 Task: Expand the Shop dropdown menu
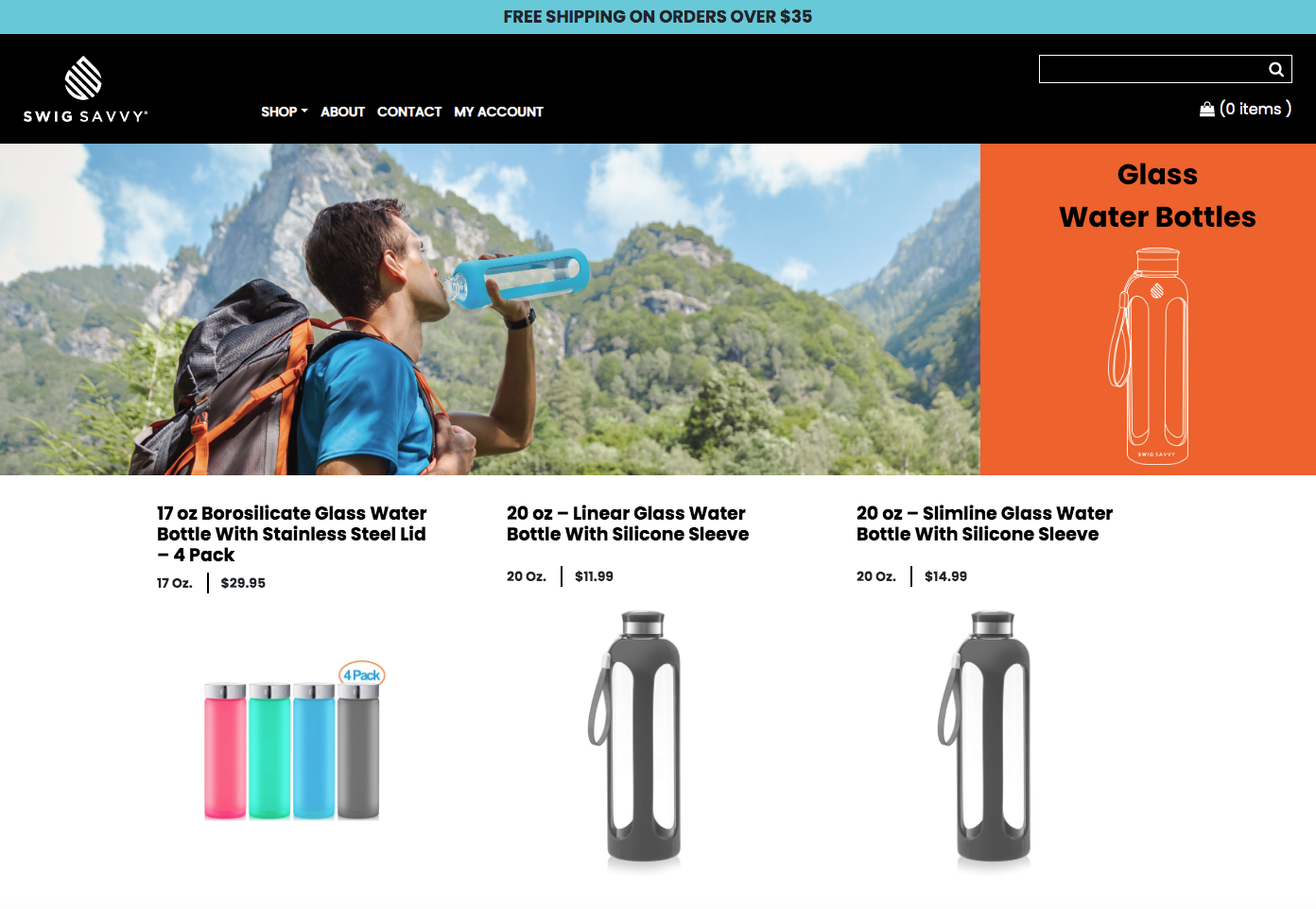285,111
